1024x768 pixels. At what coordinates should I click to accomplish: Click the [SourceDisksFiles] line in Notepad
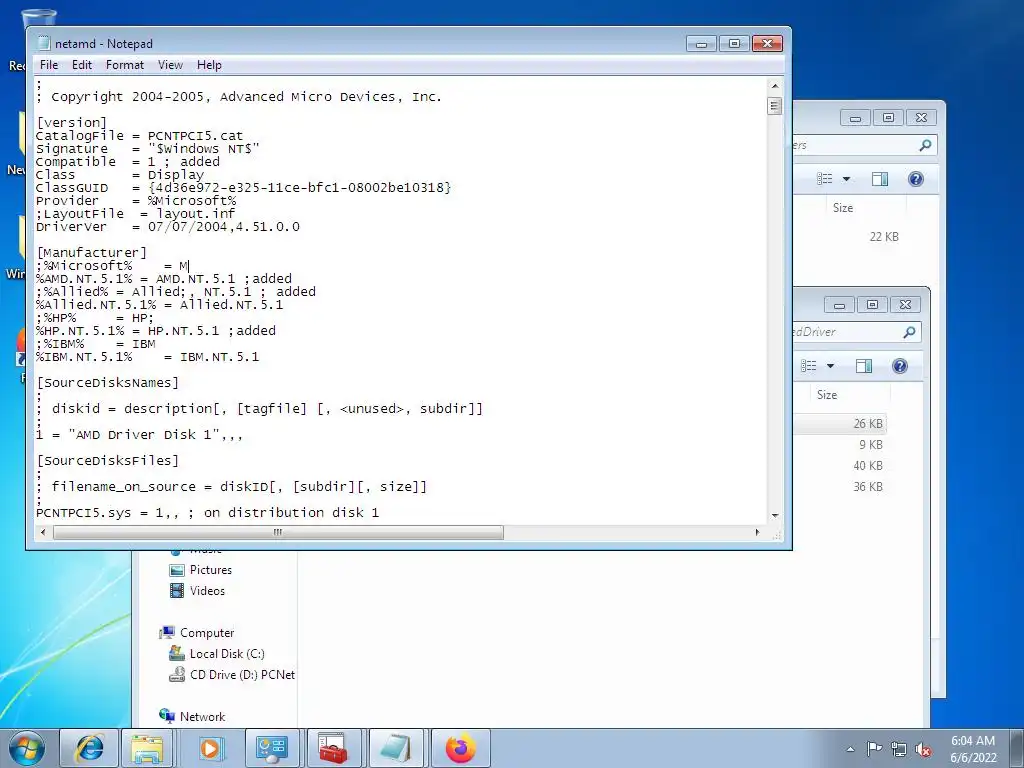pos(107,461)
